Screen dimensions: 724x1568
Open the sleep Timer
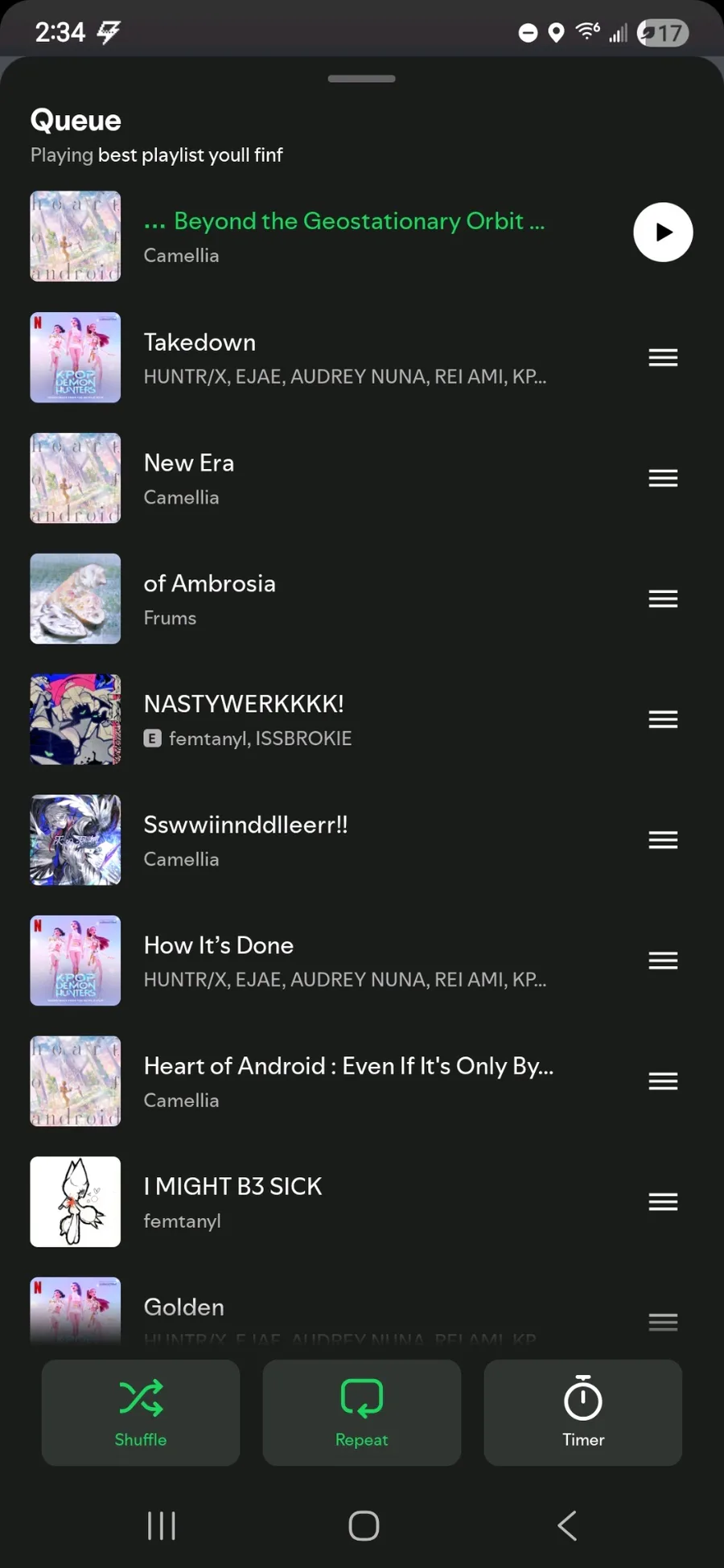pos(583,1413)
